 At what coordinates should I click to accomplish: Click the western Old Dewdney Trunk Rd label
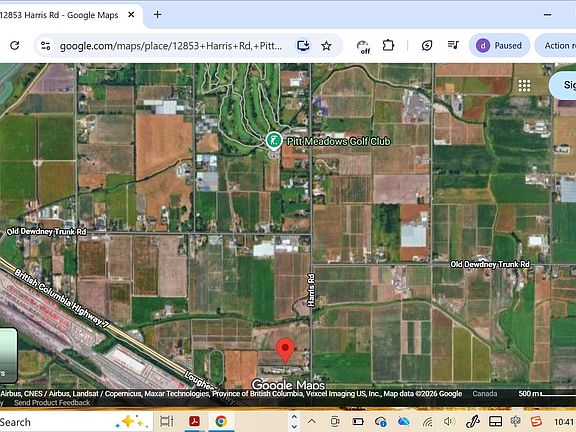click(46, 231)
